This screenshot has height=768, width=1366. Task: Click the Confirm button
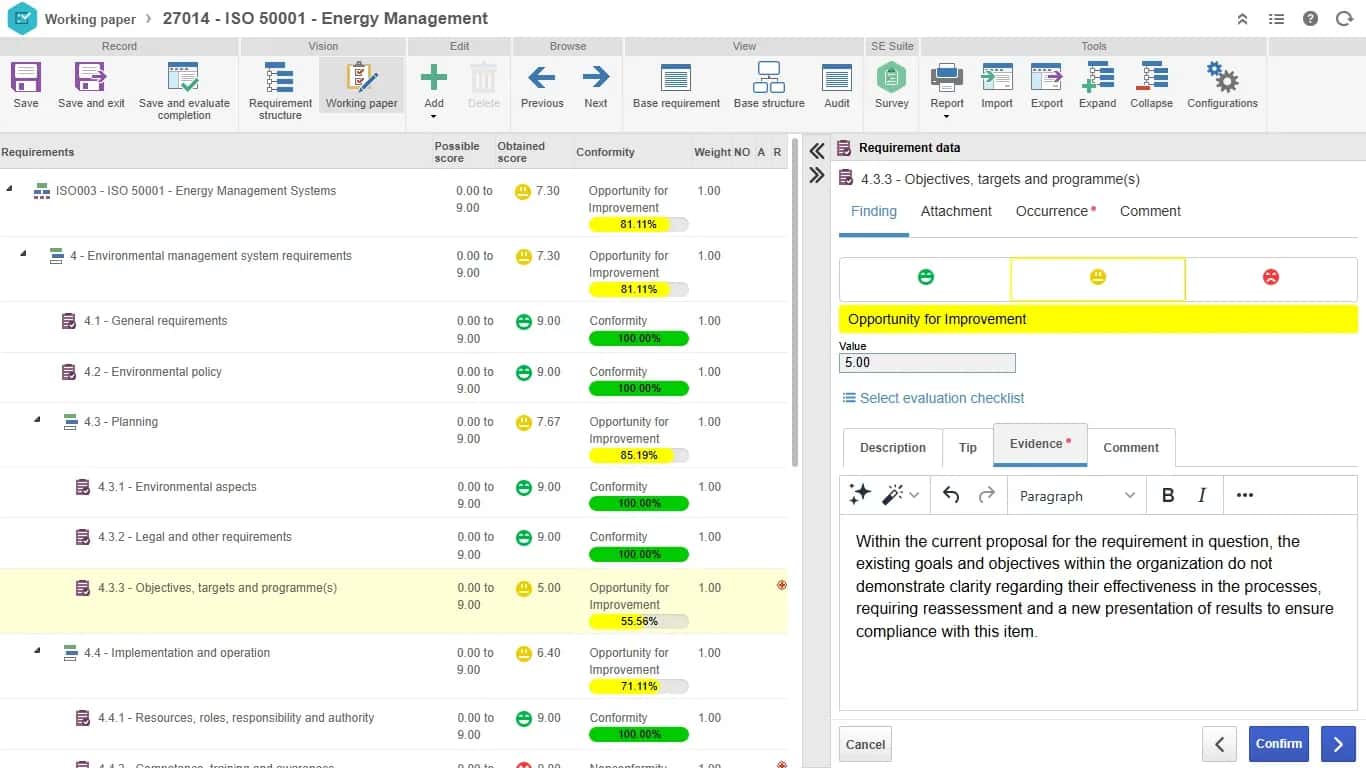(x=1279, y=744)
